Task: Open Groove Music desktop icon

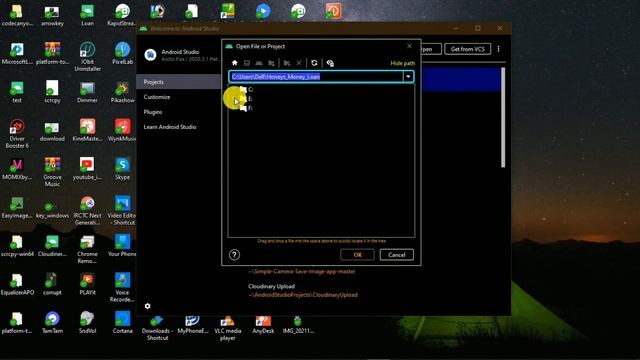Action: pos(52,172)
